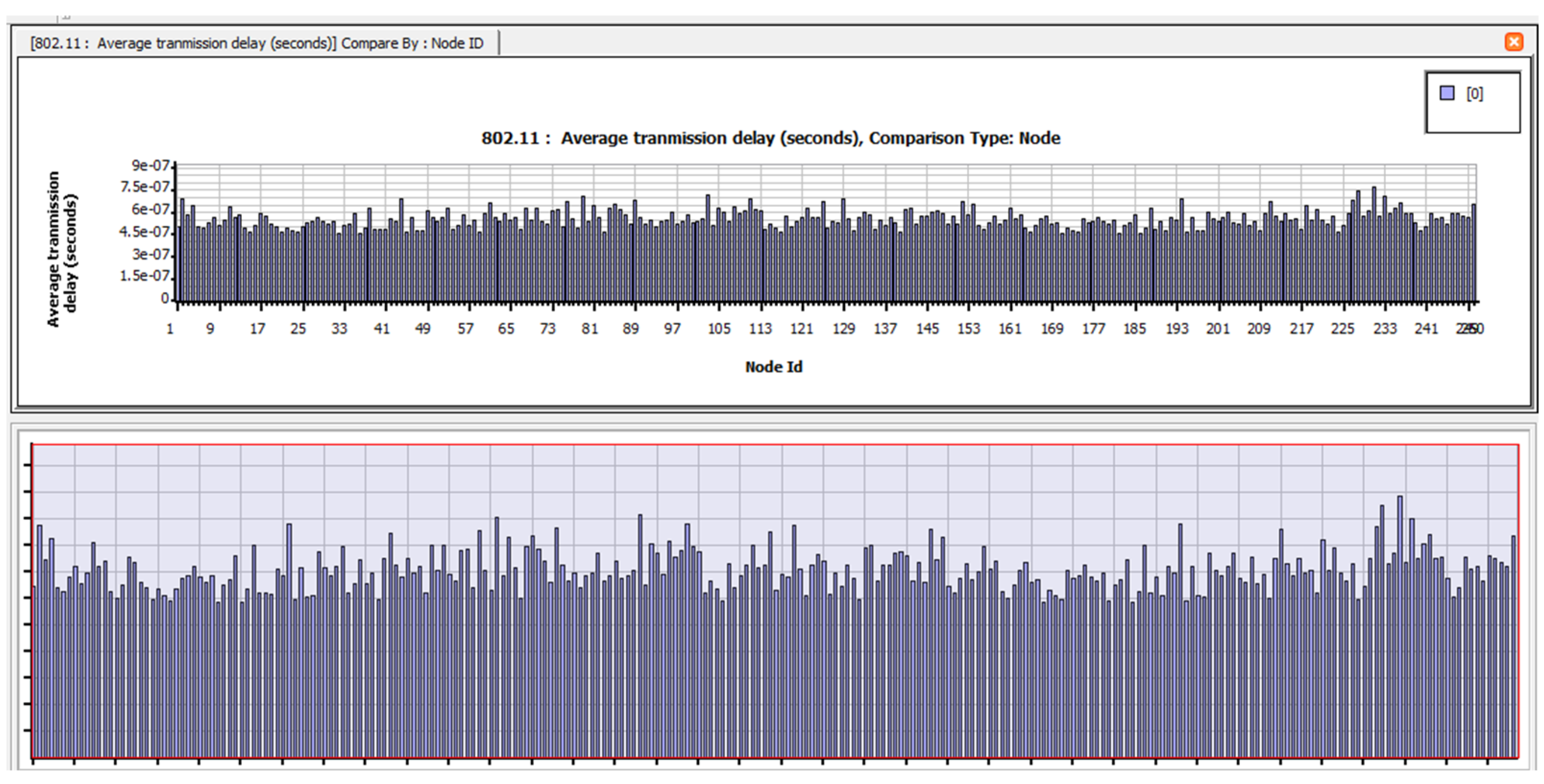This screenshot has height=784, width=1544.
Task: Click x-axis label for node 57
Action: (465, 328)
